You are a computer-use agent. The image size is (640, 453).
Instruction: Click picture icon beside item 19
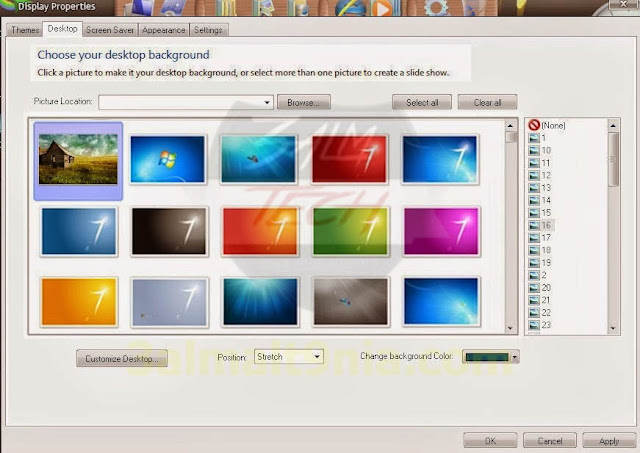534,262
